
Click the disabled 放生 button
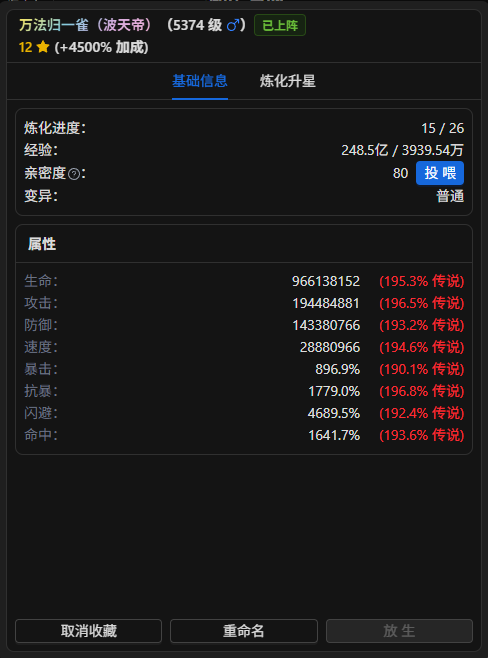pos(399,631)
